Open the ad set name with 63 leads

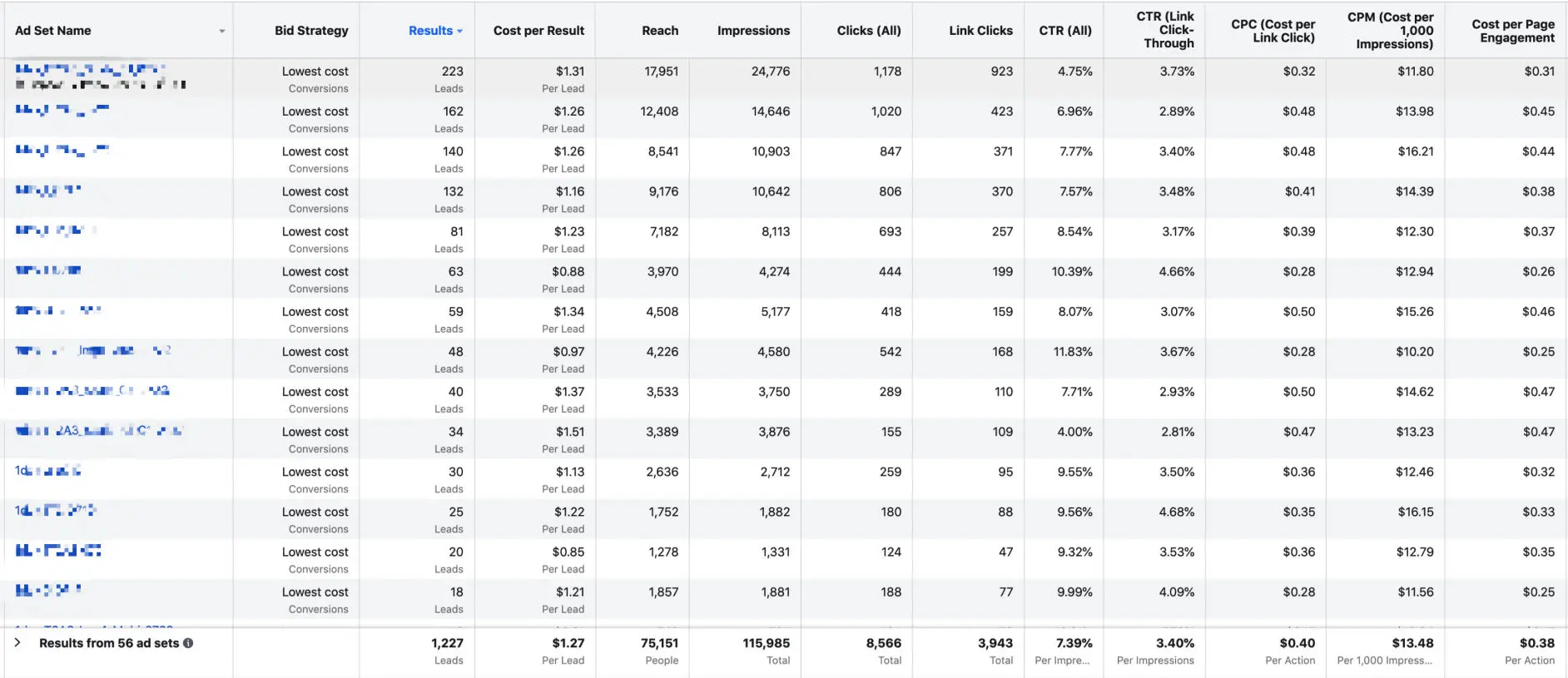48,270
